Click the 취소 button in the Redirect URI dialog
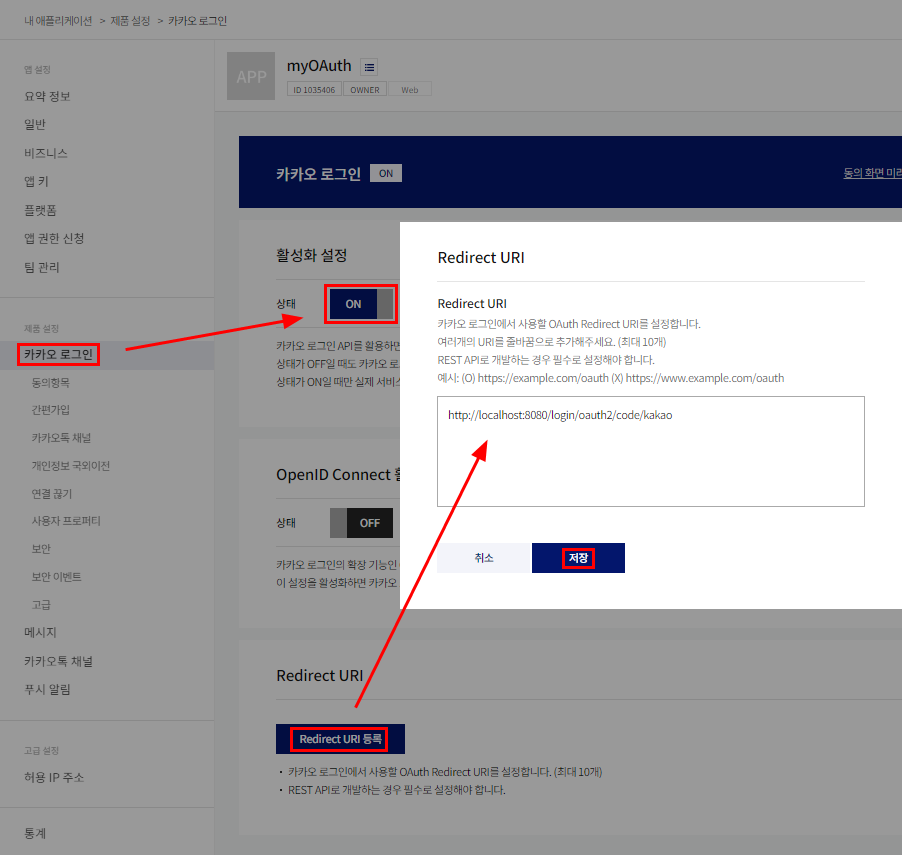Screen dimensions: 902x855 pyautogui.click(x=484, y=558)
